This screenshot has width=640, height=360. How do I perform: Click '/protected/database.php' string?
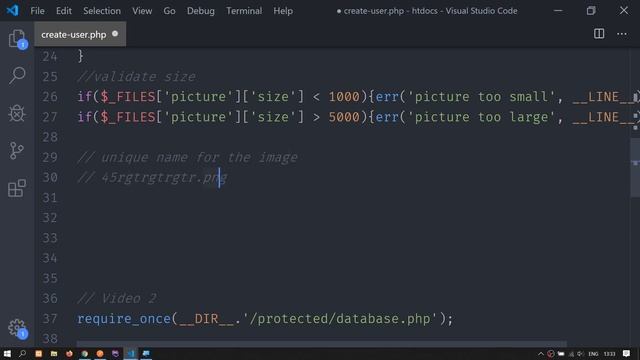coord(340,319)
